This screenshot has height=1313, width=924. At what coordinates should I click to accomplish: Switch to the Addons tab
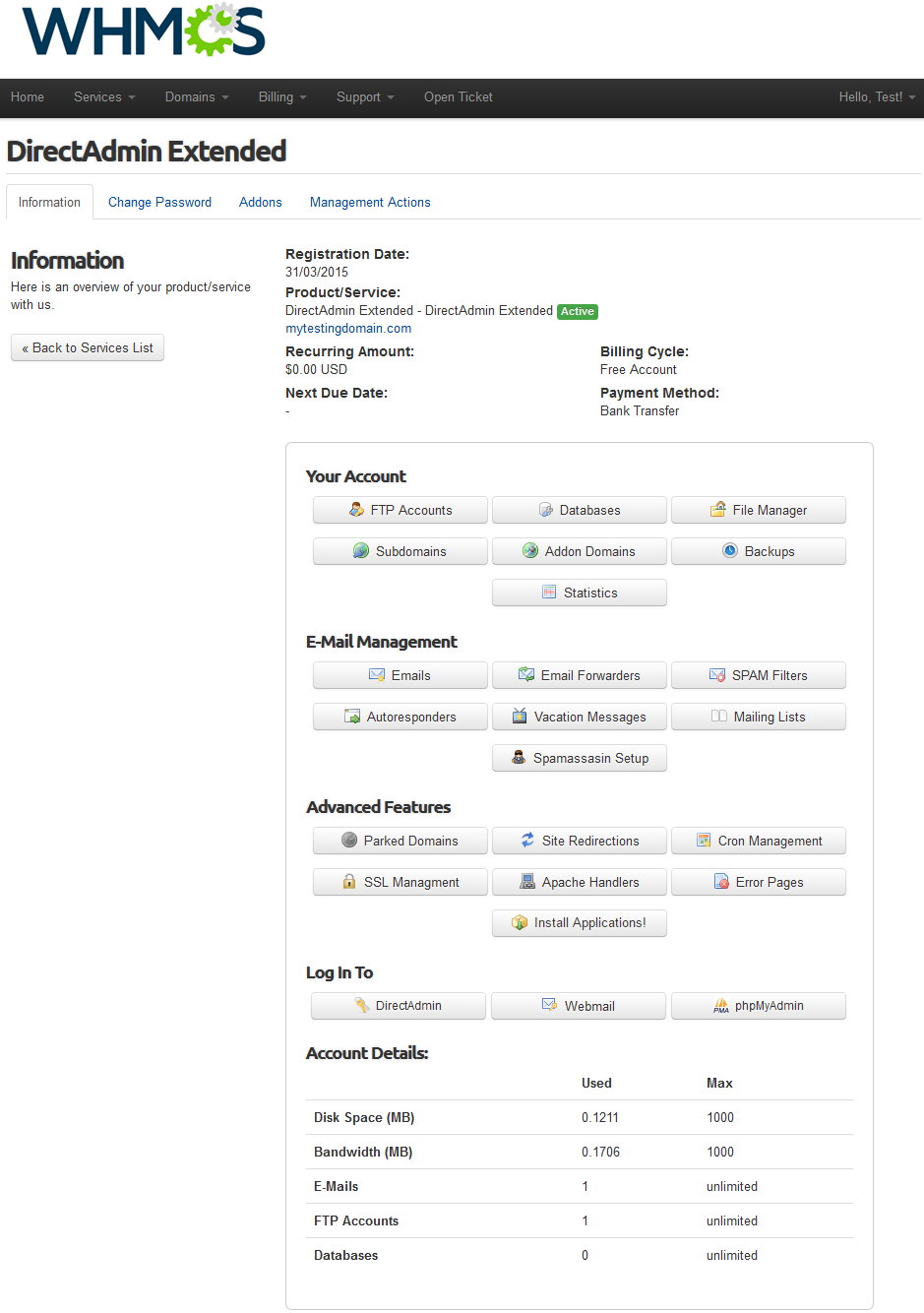coord(261,202)
